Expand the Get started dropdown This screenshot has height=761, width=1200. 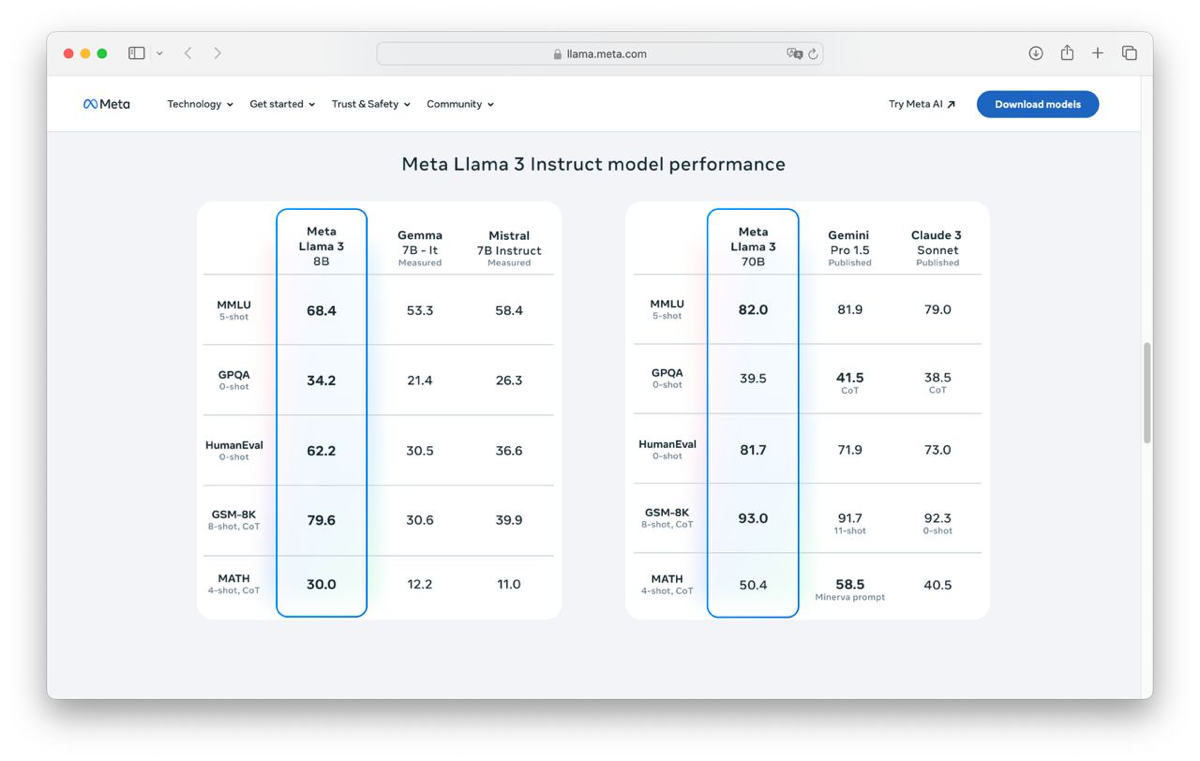click(x=282, y=104)
